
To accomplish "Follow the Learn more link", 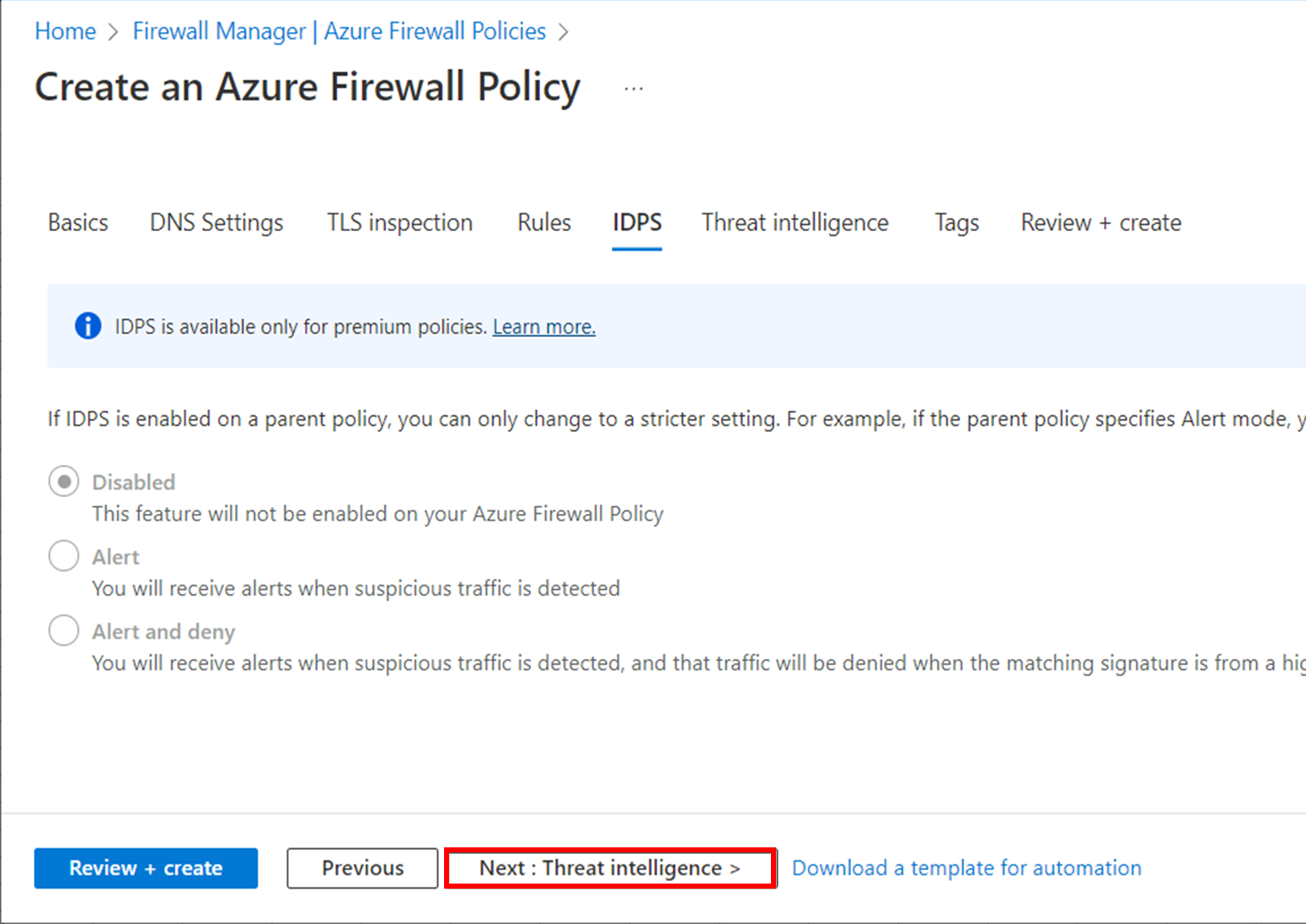I will pyautogui.click(x=543, y=327).
